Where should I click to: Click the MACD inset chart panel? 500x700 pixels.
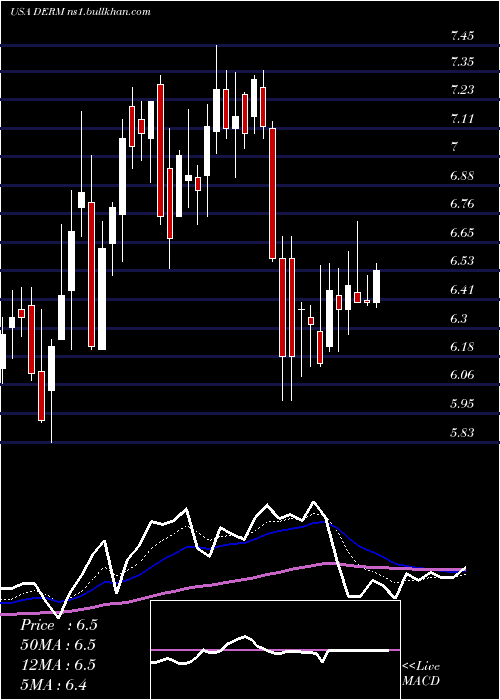275,650
